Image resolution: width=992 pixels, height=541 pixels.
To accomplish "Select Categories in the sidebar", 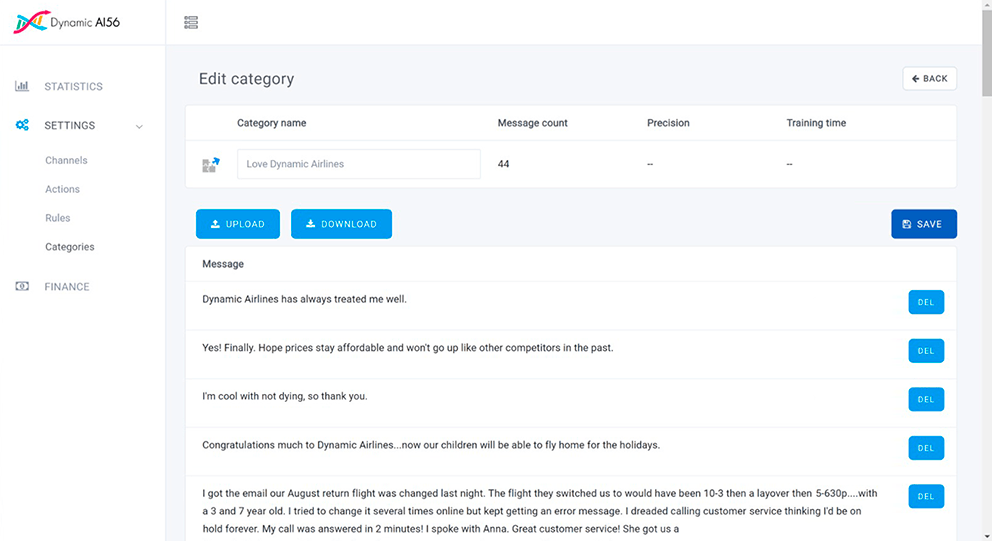I will [x=70, y=247].
